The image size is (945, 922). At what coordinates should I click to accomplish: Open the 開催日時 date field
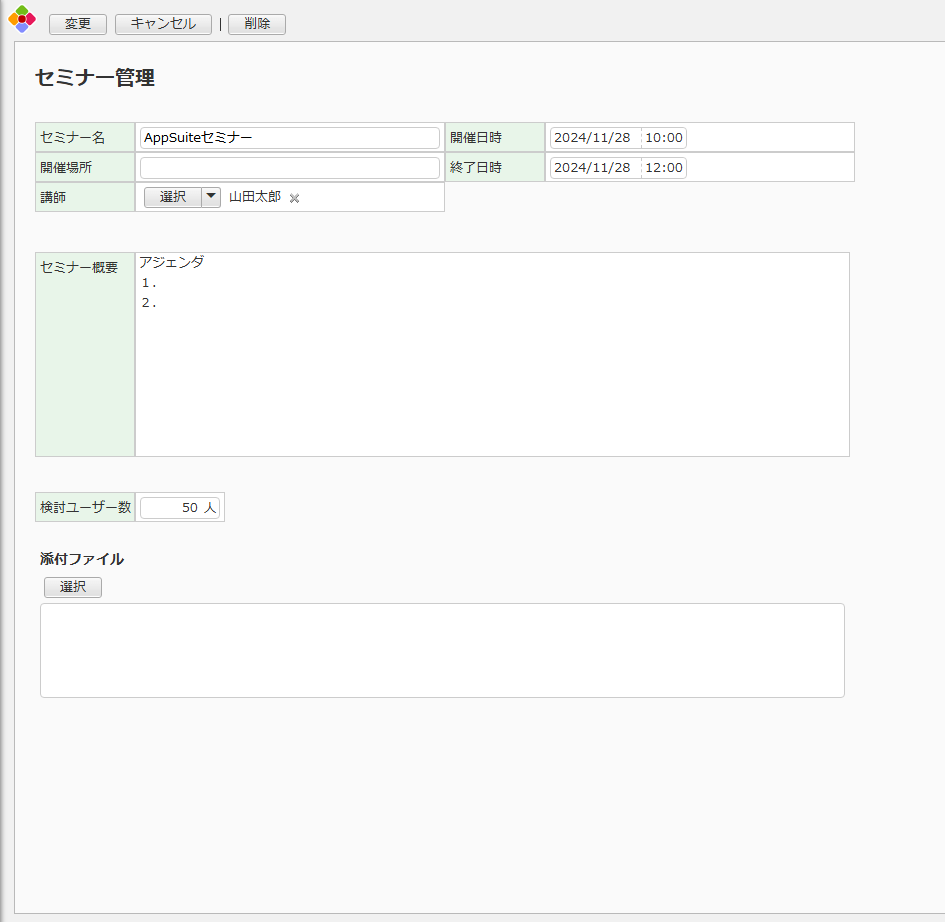tap(593, 138)
